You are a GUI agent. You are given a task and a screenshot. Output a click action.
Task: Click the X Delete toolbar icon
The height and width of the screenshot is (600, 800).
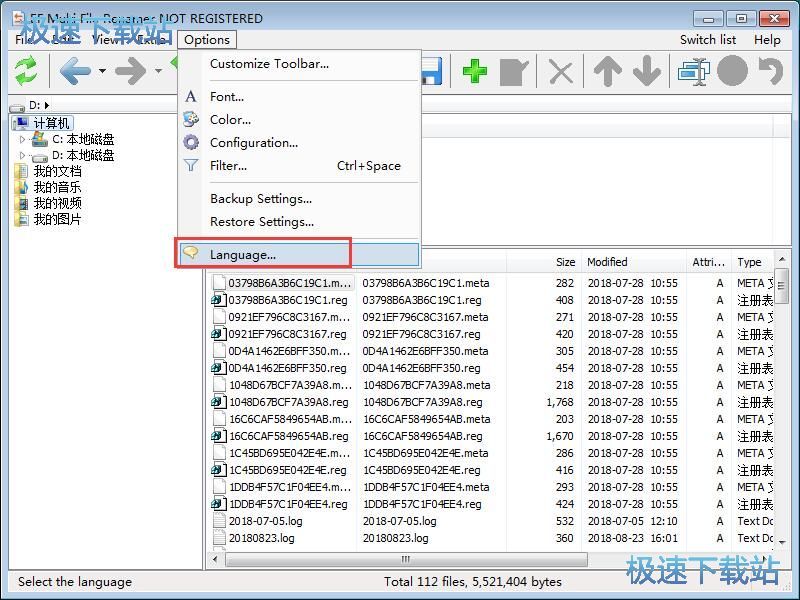click(x=561, y=71)
